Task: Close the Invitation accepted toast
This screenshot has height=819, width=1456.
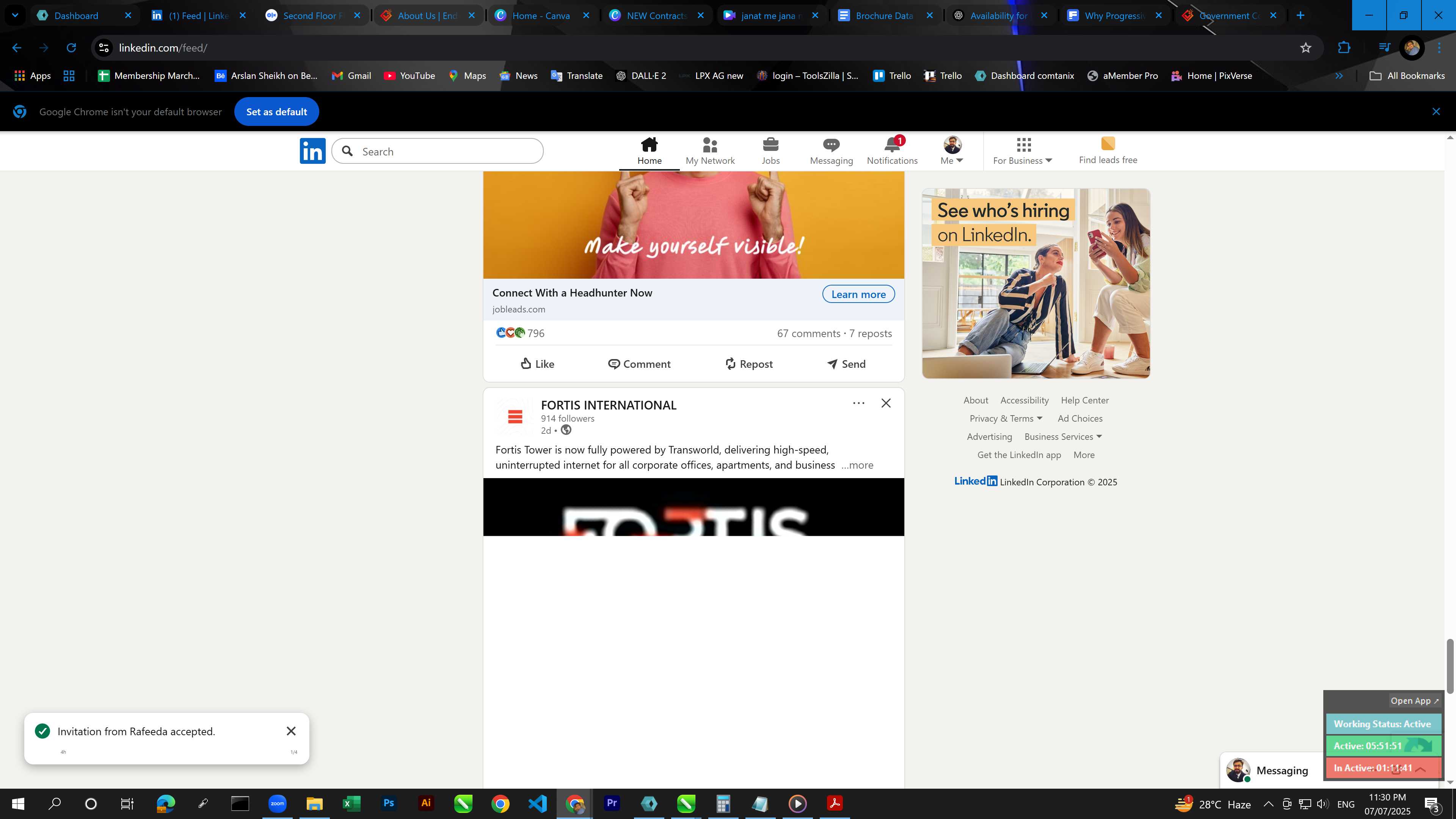Action: pos(291,731)
